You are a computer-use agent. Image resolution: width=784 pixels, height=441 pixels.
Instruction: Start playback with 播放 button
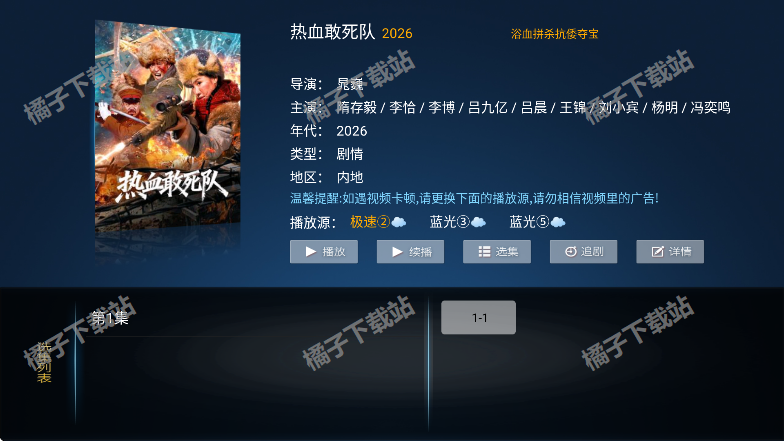click(324, 252)
